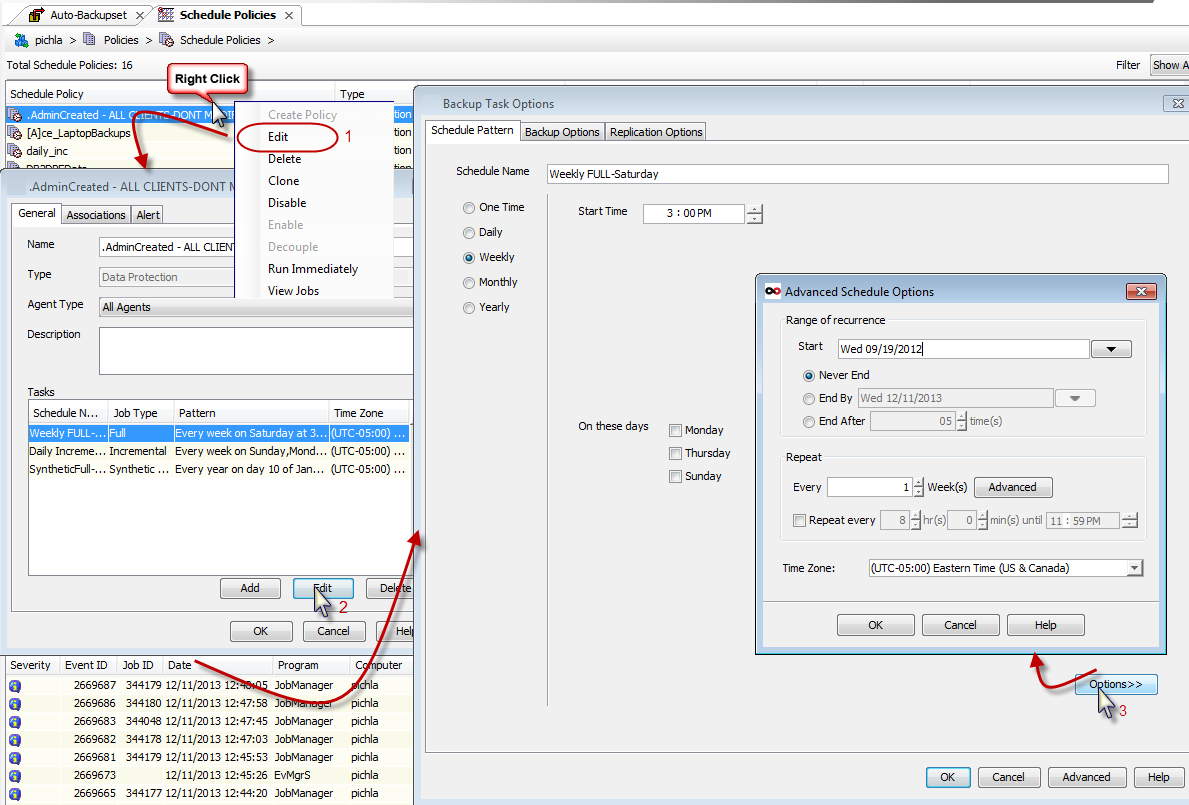Click the Advanced Schedule Options title icon
This screenshot has height=805, width=1189.
pos(772,291)
